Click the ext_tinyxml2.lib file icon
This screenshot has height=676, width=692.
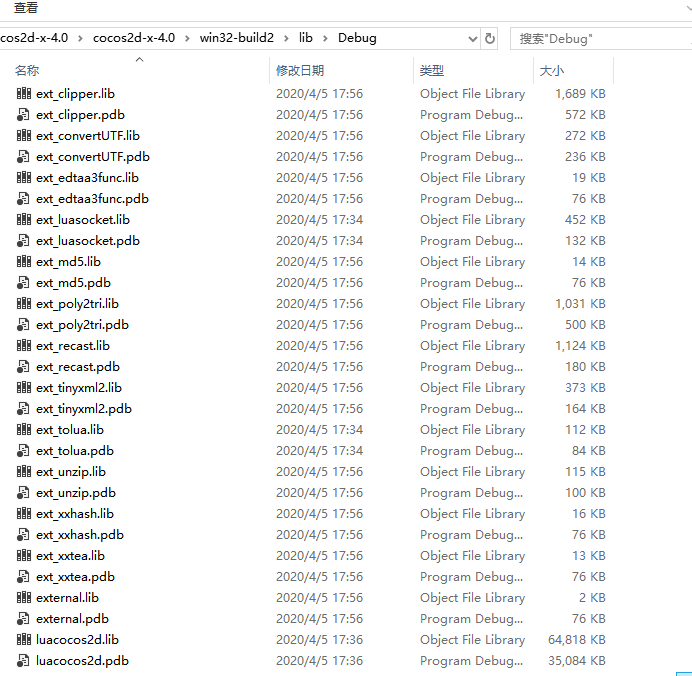pos(23,387)
